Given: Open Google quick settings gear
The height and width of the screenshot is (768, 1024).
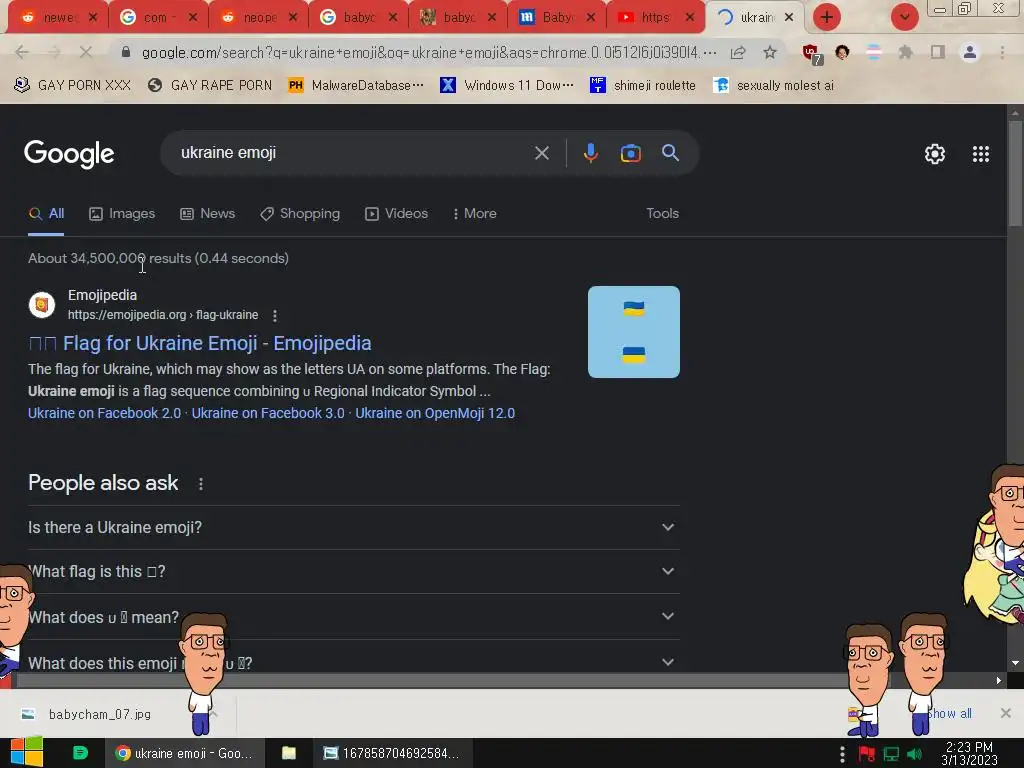Looking at the screenshot, I should coord(935,154).
